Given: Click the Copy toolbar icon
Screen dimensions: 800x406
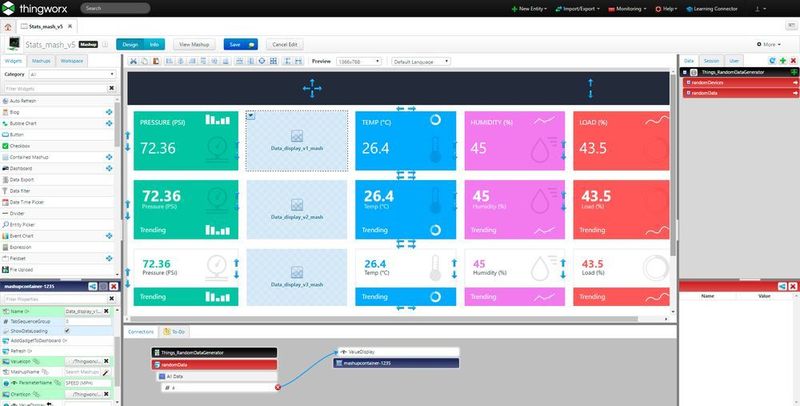Looking at the screenshot, I should tap(145, 61).
